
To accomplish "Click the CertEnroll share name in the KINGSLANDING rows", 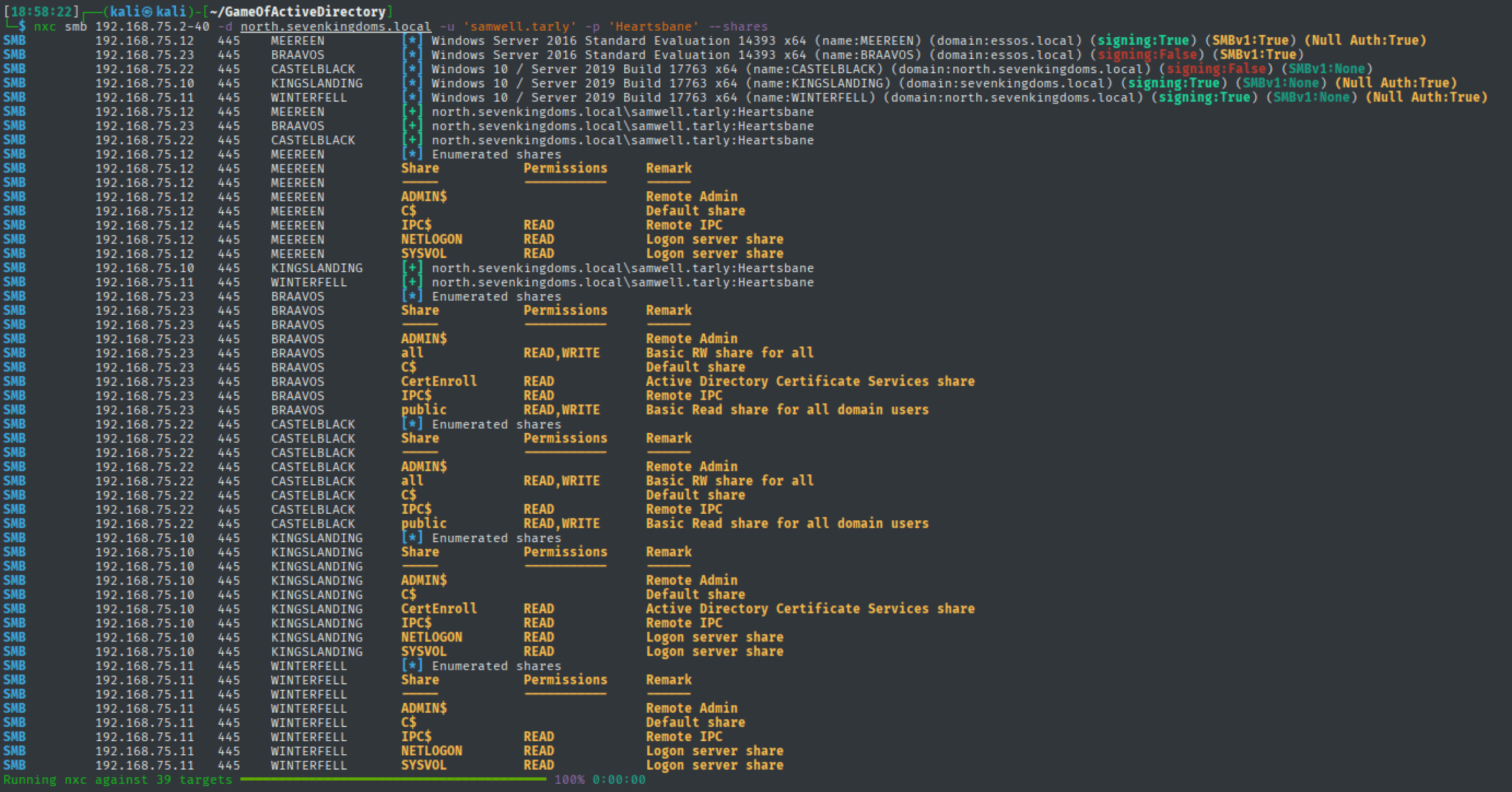I will tap(439, 609).
